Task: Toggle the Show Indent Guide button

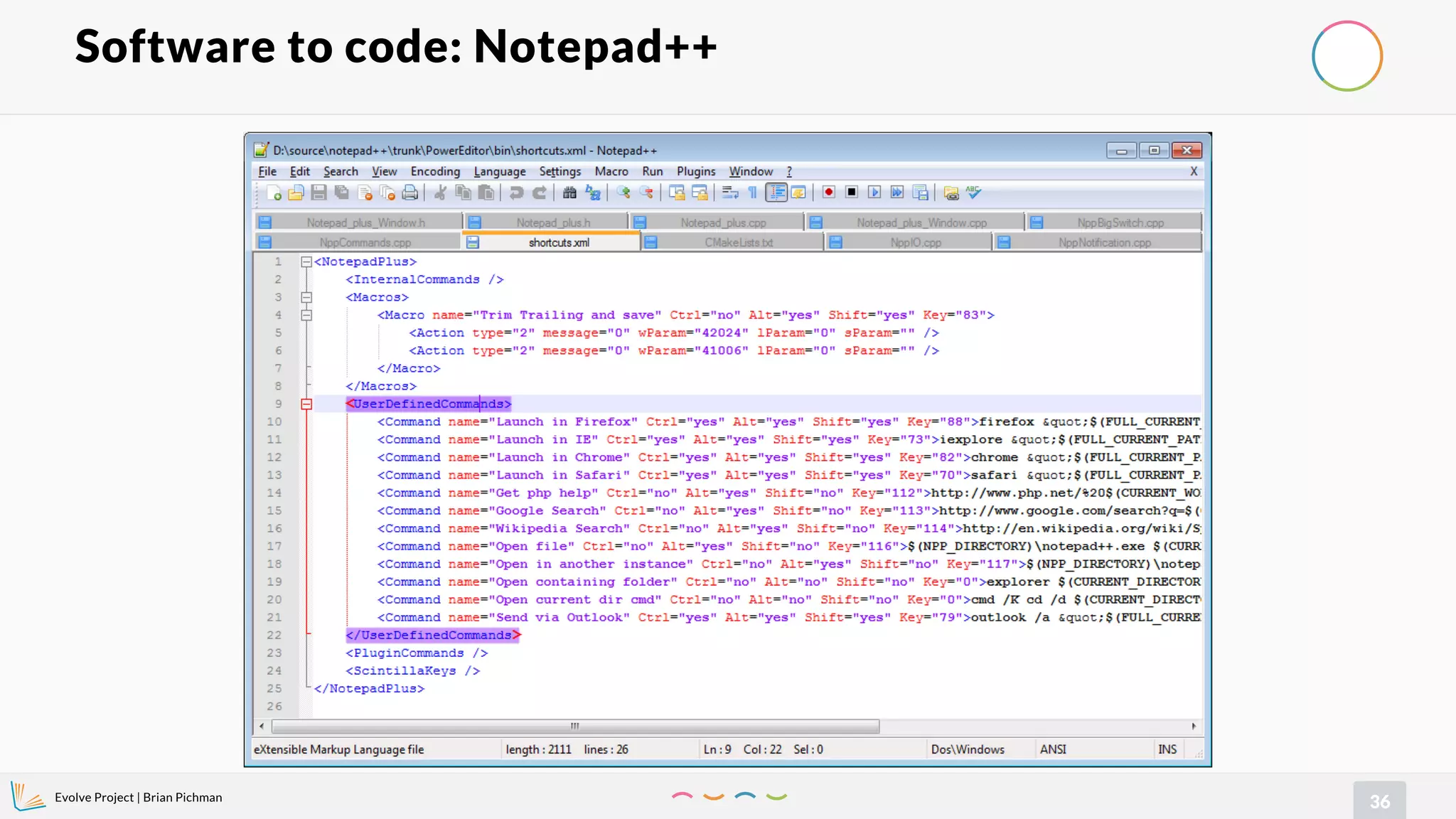Action: click(776, 193)
